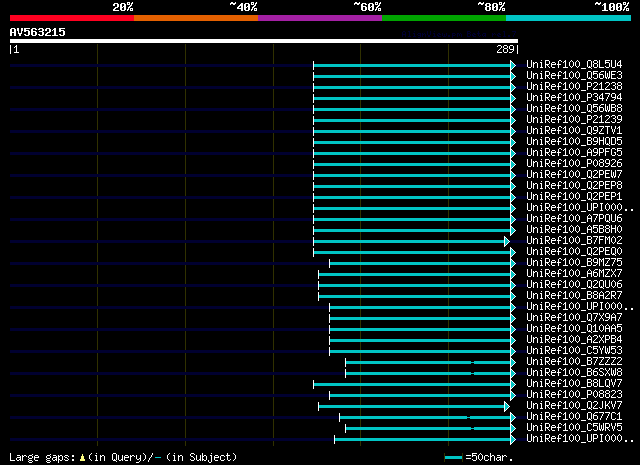The height and width of the screenshot is (465, 640).
Task: Select the UniRef100_P08823 label
Action: (574, 395)
